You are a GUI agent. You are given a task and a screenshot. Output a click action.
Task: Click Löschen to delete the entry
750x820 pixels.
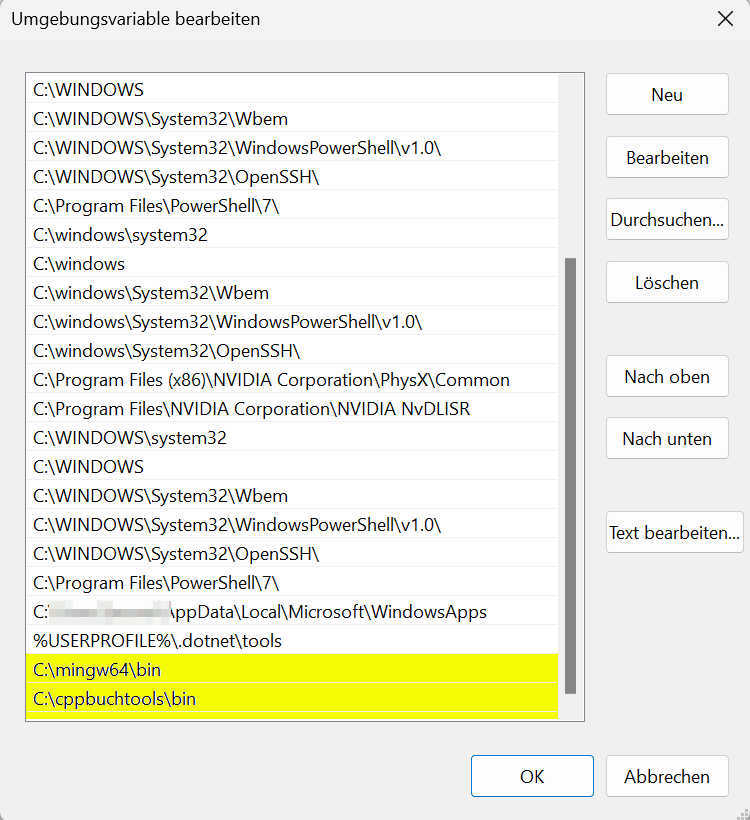coord(666,283)
